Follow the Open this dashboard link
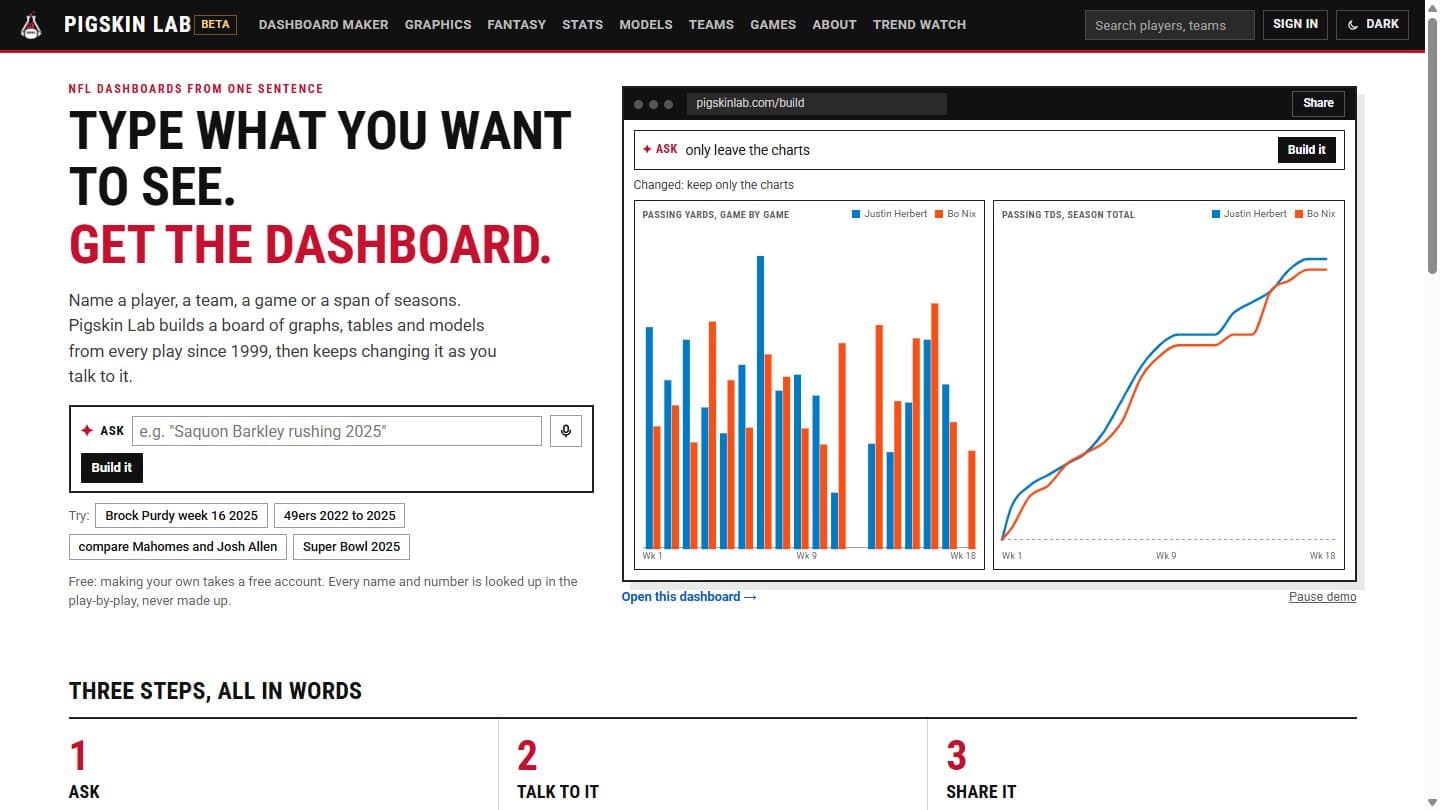The width and height of the screenshot is (1440, 810). click(689, 597)
